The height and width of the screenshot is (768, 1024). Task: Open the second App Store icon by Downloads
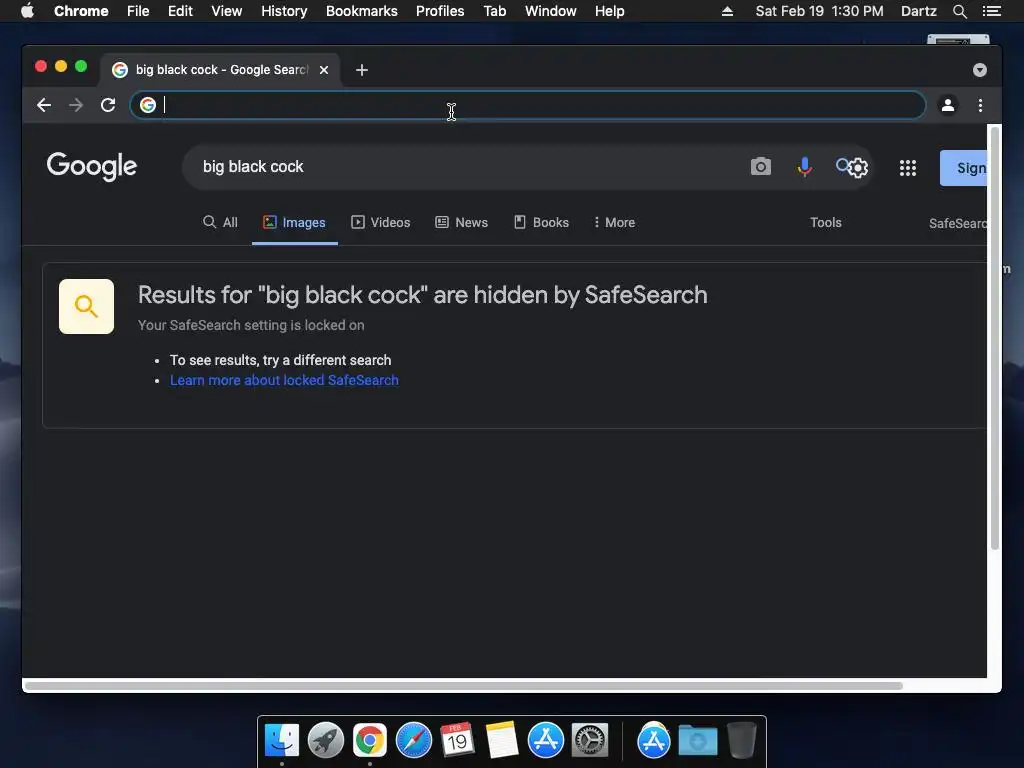click(654, 741)
